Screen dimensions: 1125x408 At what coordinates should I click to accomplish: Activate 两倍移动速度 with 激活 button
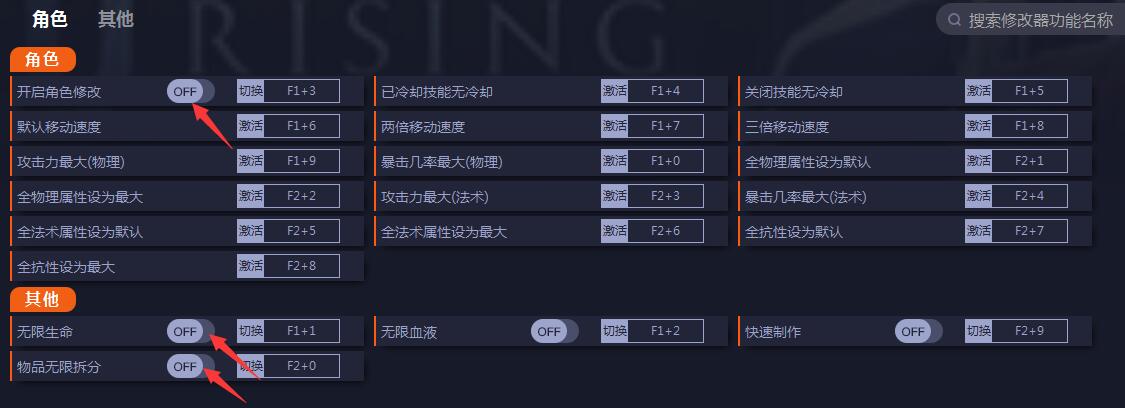coord(614,127)
